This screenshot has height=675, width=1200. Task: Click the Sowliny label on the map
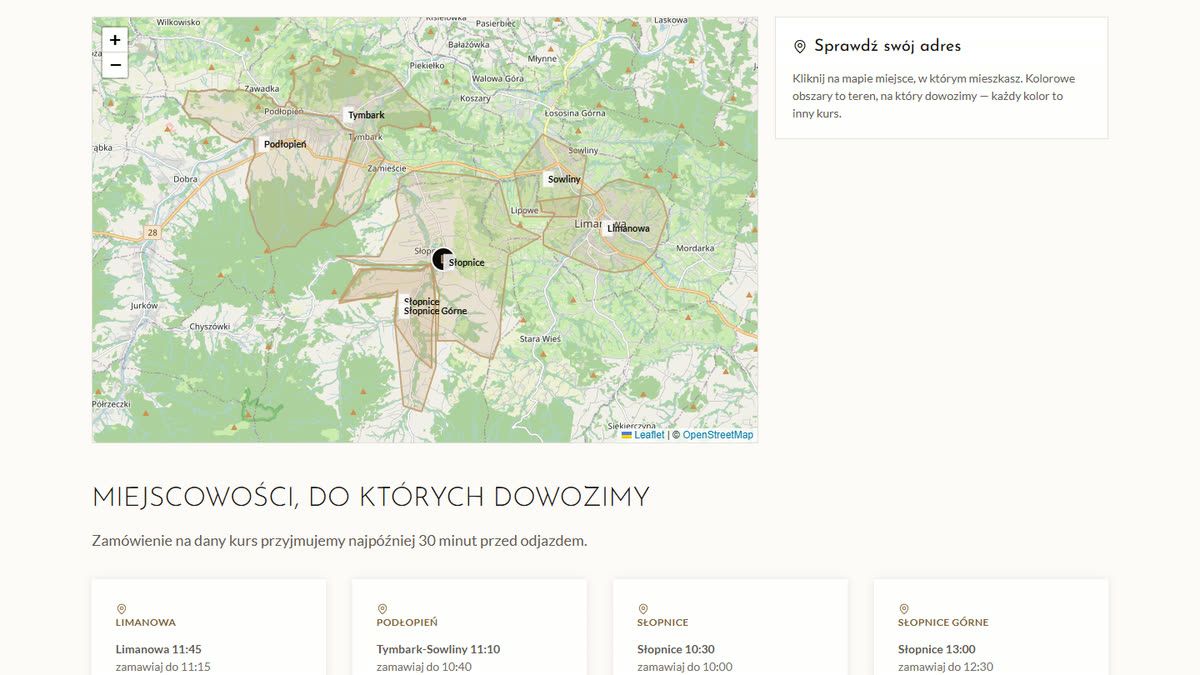(x=564, y=179)
